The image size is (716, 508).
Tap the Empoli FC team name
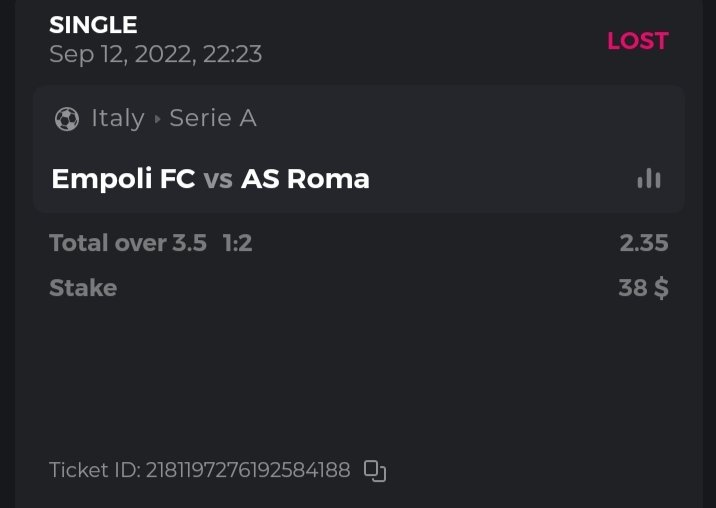click(x=123, y=179)
